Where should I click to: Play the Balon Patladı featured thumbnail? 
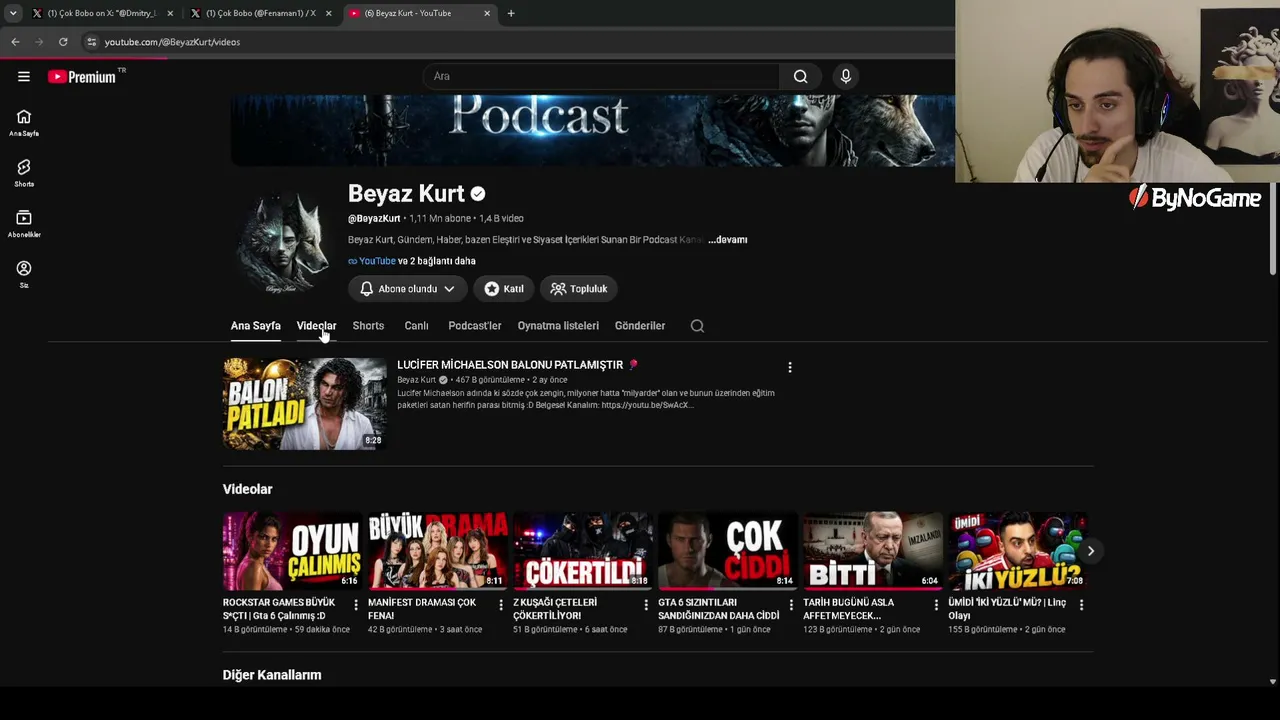tap(305, 404)
